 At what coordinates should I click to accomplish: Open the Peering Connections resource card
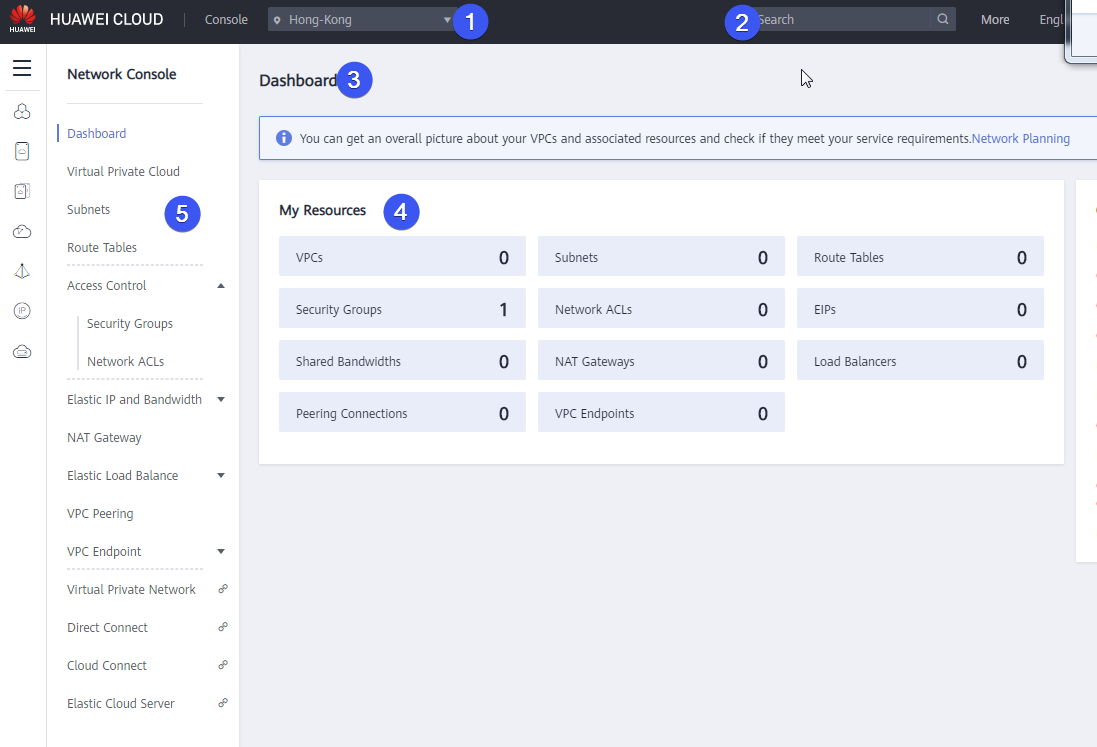[402, 412]
